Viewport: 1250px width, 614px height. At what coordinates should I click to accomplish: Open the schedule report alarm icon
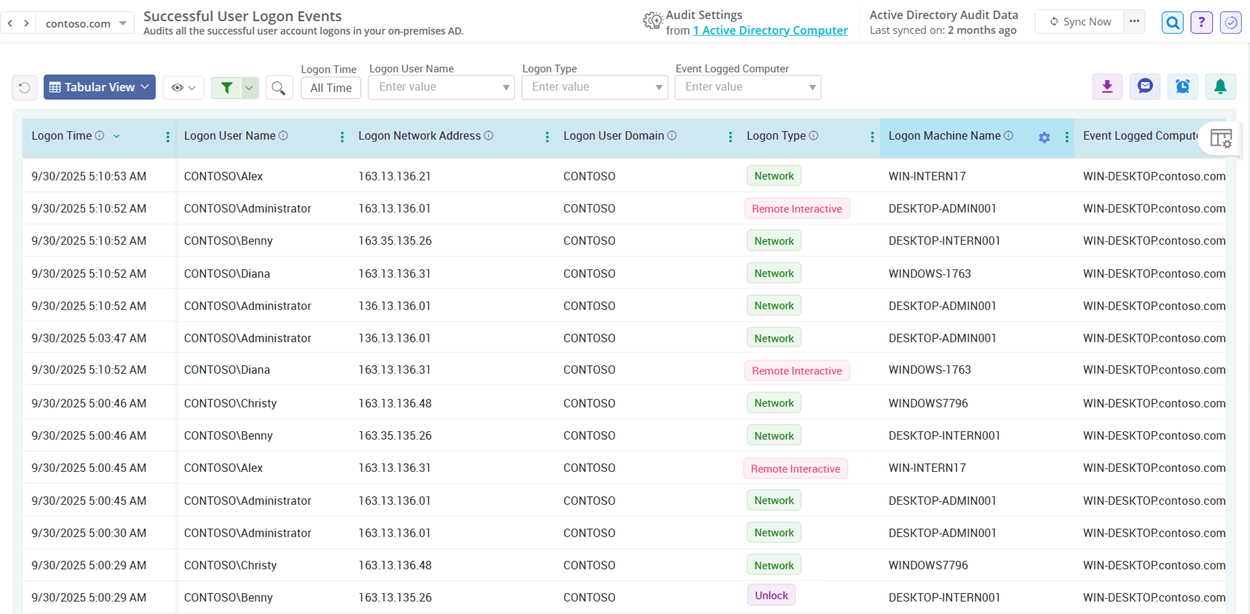(x=1182, y=87)
